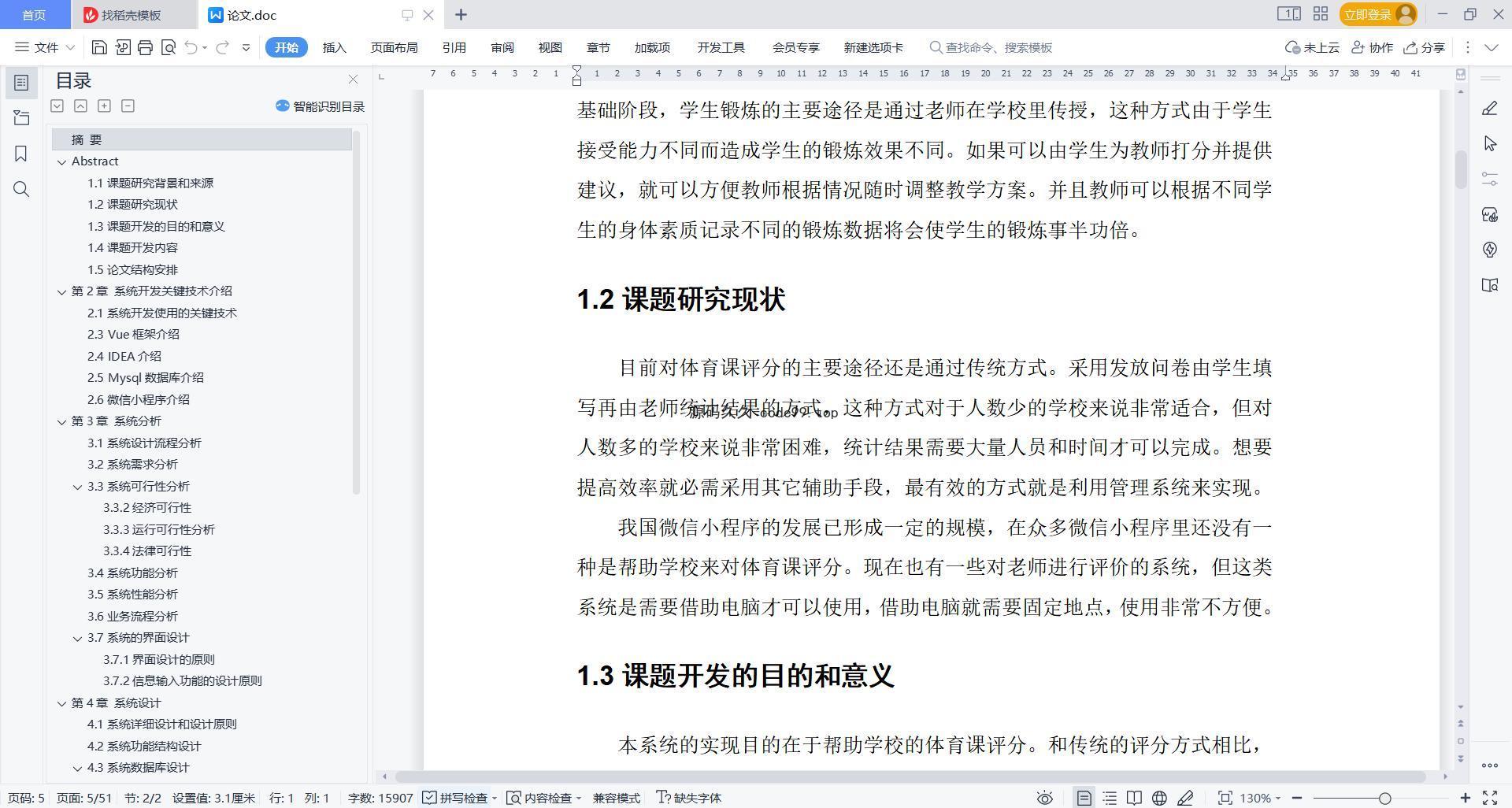Collapse 3.7 系统的界面设计 node
This screenshot has width=1512, height=808.
(77, 638)
